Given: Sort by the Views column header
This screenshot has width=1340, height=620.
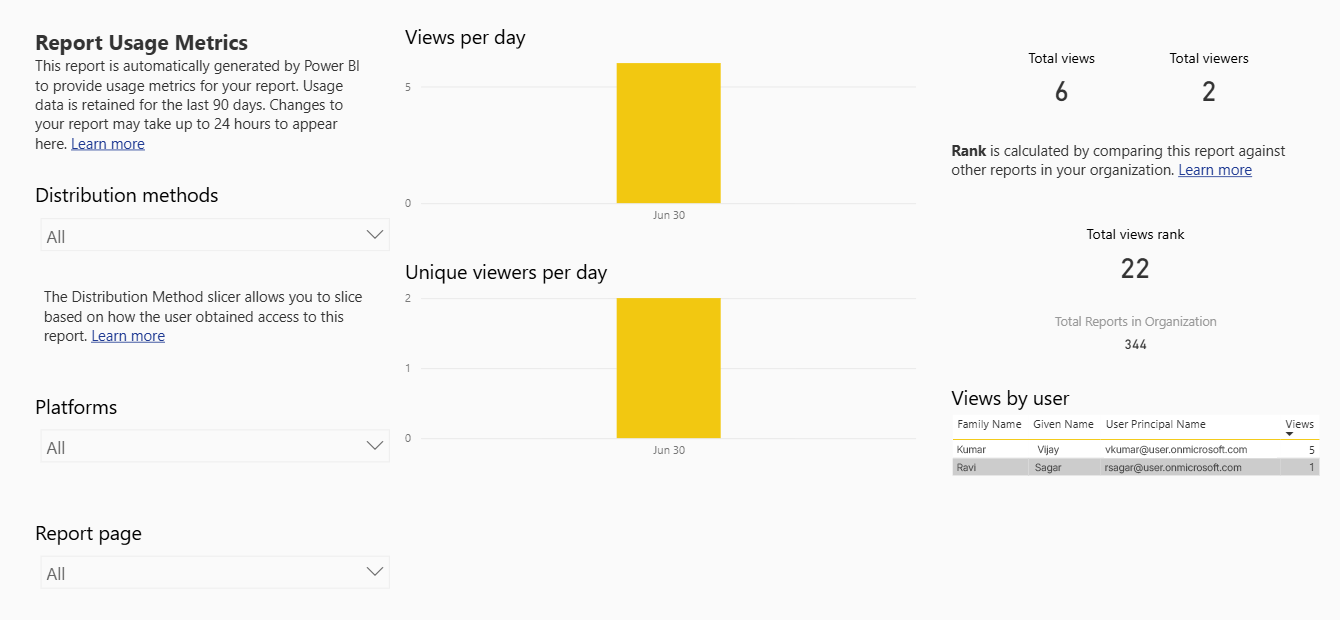Looking at the screenshot, I should [x=1299, y=424].
